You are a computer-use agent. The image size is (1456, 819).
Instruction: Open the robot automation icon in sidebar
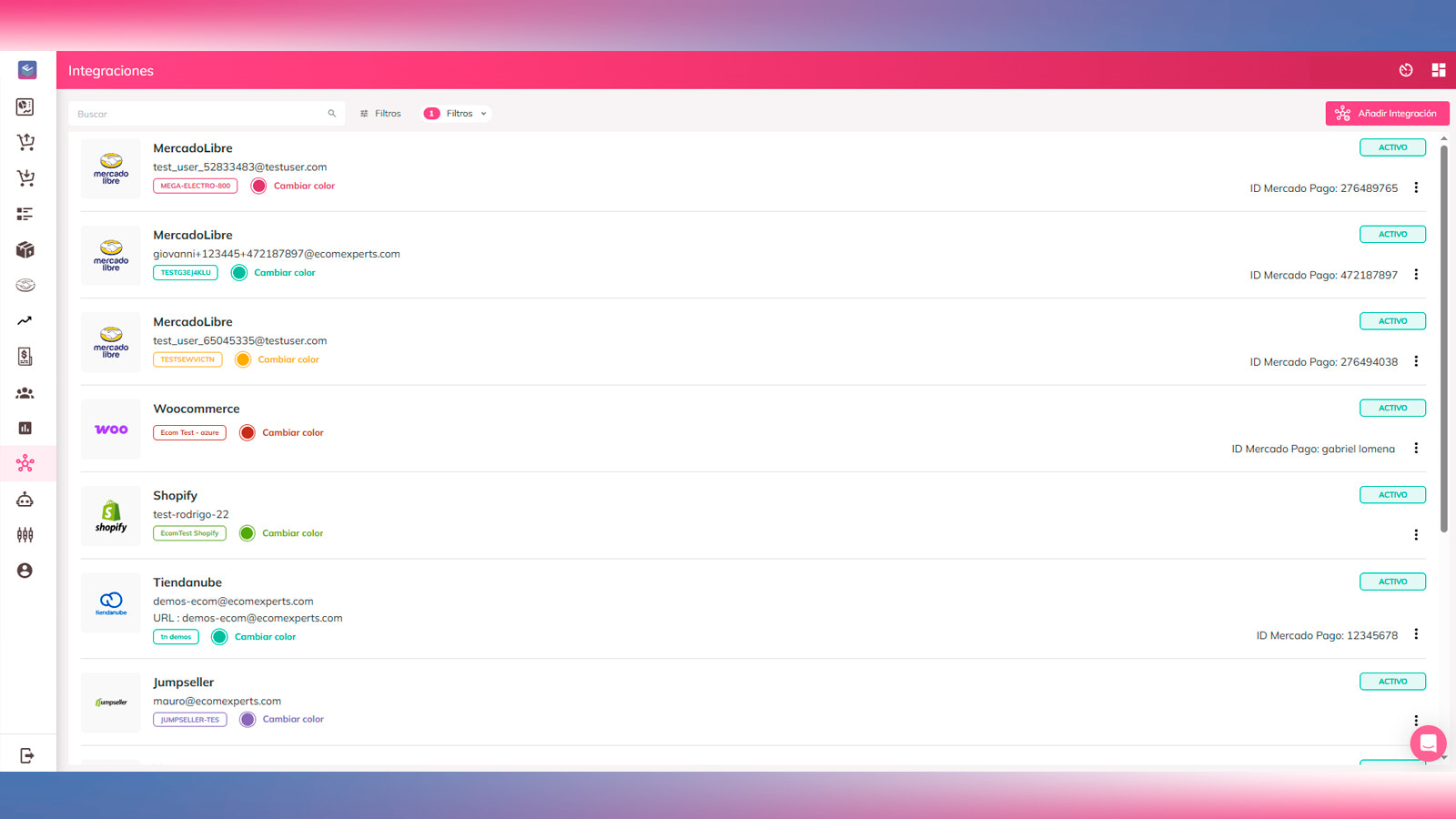pyautogui.click(x=25, y=499)
